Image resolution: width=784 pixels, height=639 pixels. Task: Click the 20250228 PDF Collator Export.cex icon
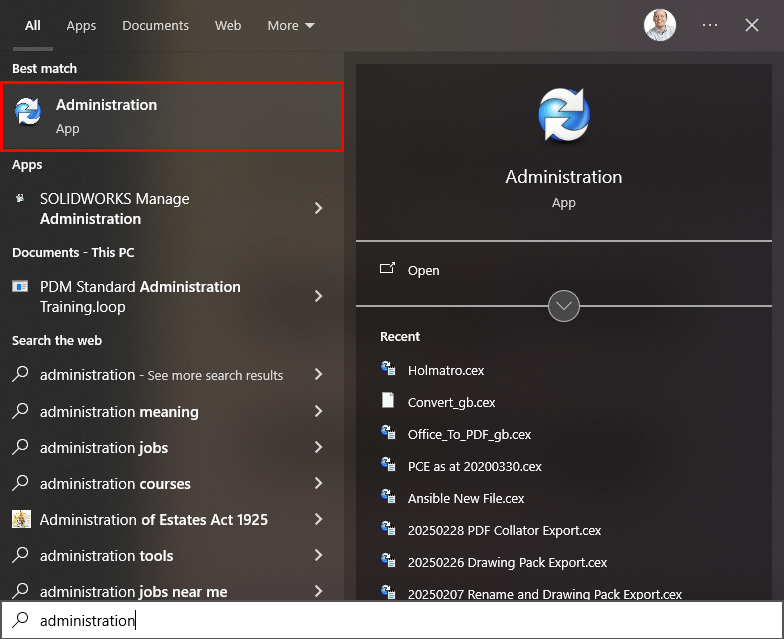pos(388,528)
